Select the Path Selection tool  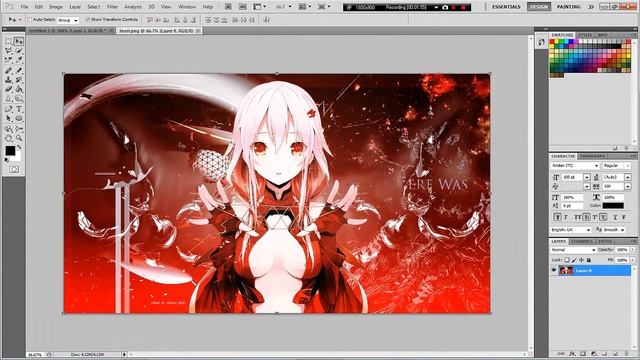click(x=9, y=118)
